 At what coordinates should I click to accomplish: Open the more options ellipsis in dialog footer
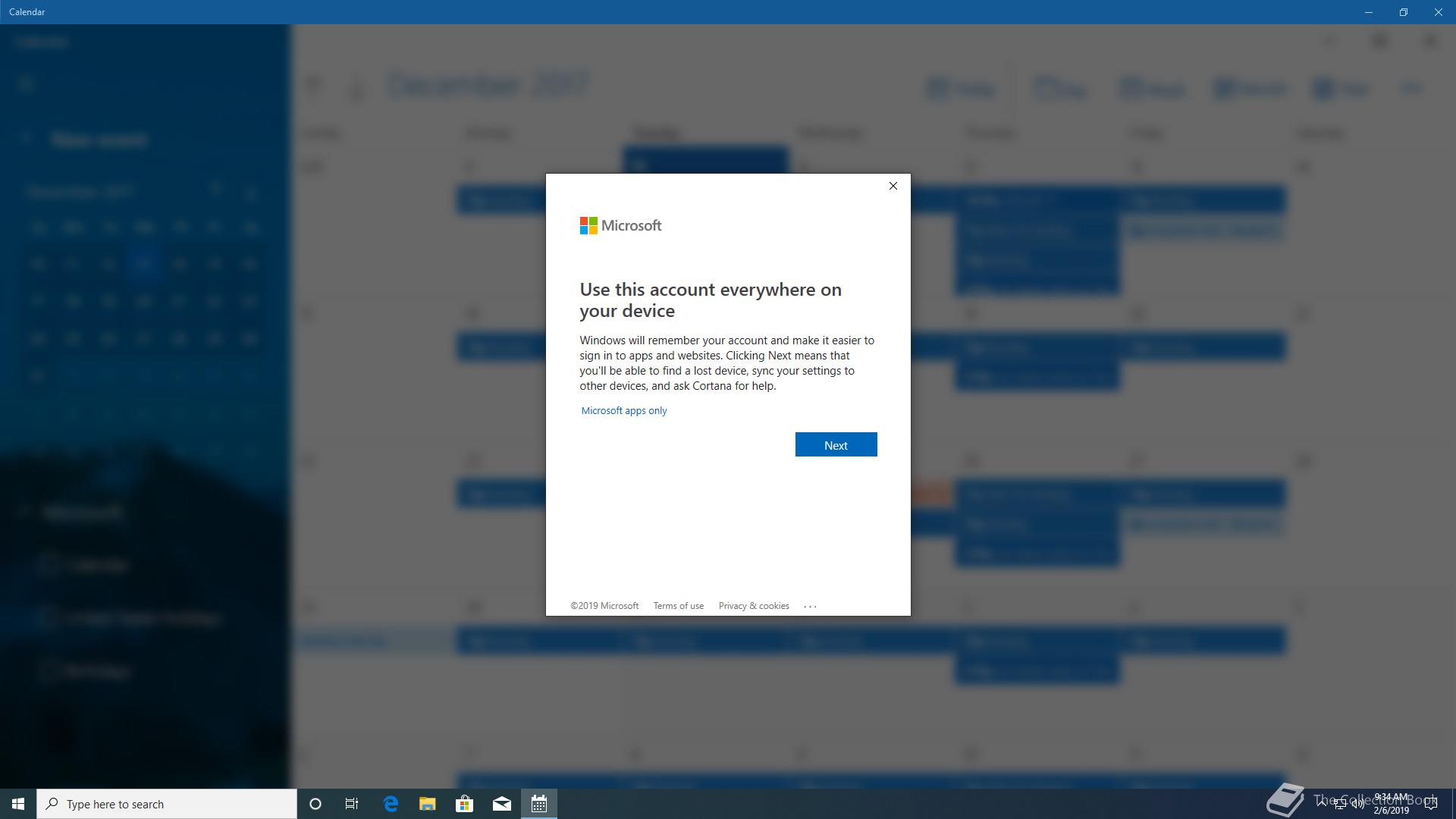point(810,606)
